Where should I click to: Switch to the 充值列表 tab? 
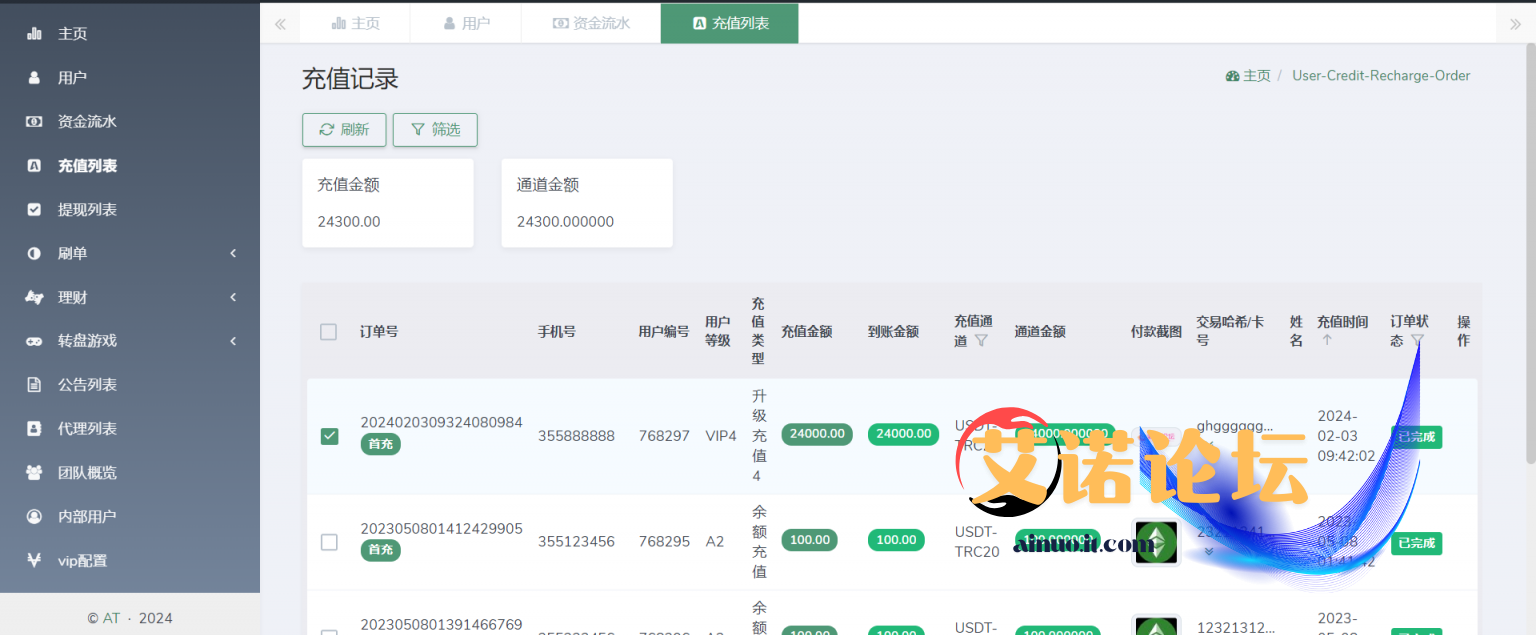[x=730, y=23]
